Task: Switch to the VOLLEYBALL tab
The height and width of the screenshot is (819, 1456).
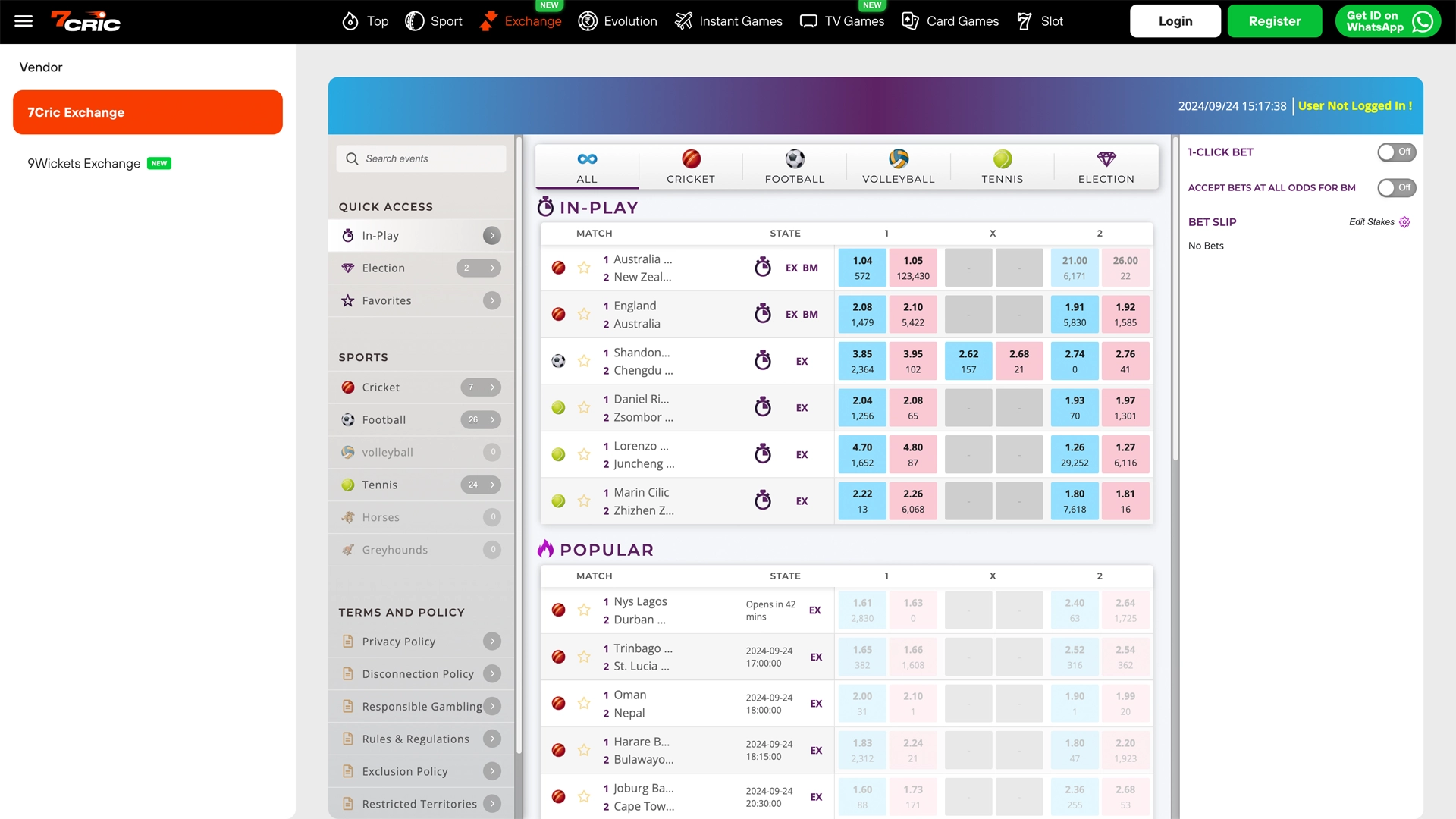Action: coord(899,167)
